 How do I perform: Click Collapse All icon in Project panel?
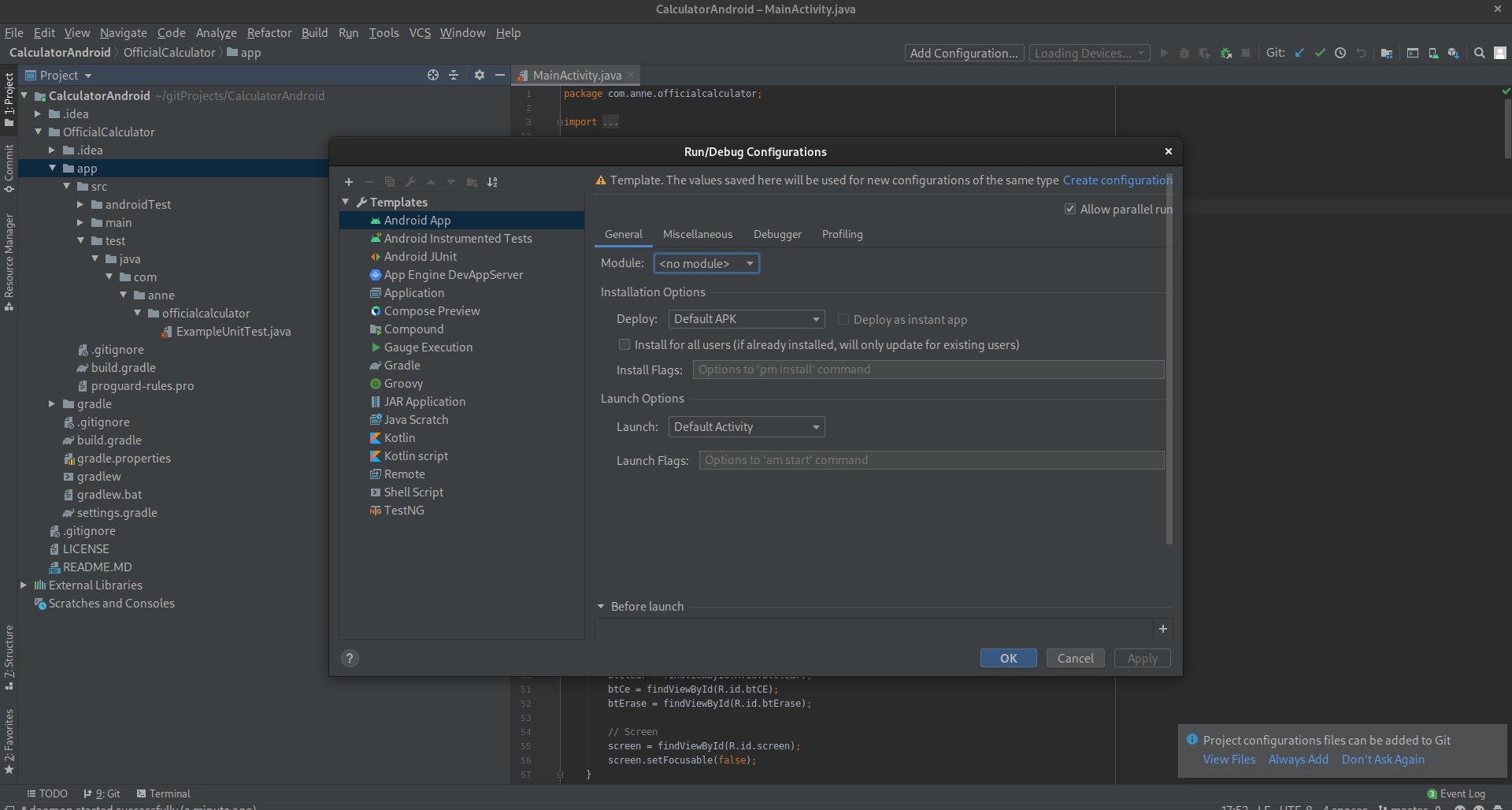(454, 75)
